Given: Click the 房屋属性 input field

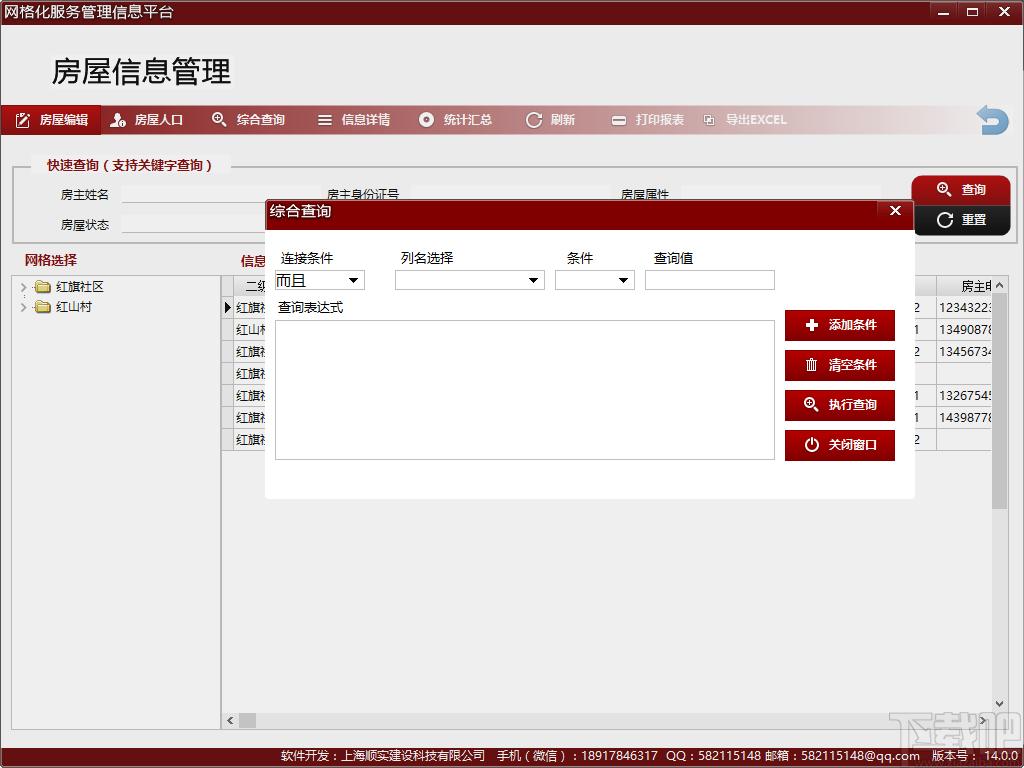Looking at the screenshot, I should tap(781, 194).
